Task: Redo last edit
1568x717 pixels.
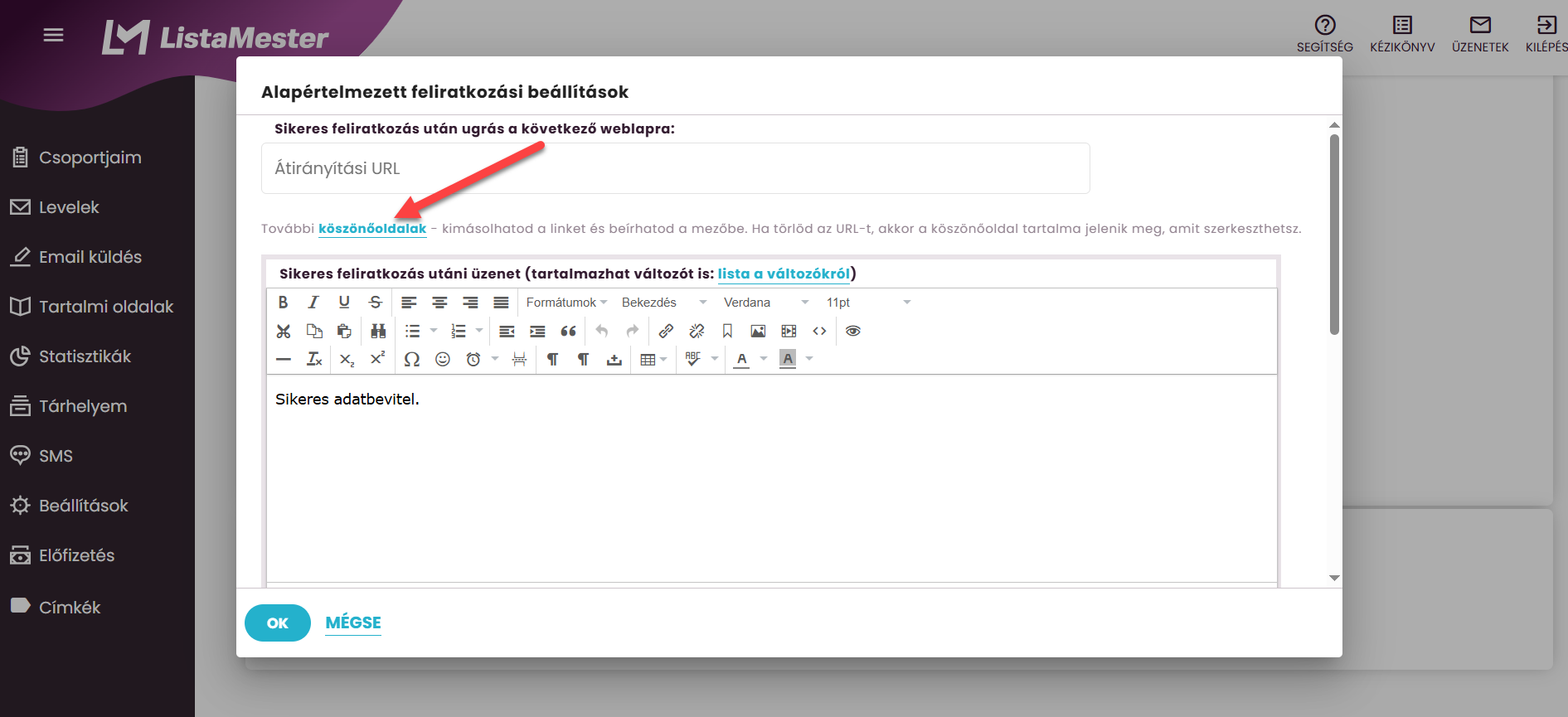Action: coord(633,331)
